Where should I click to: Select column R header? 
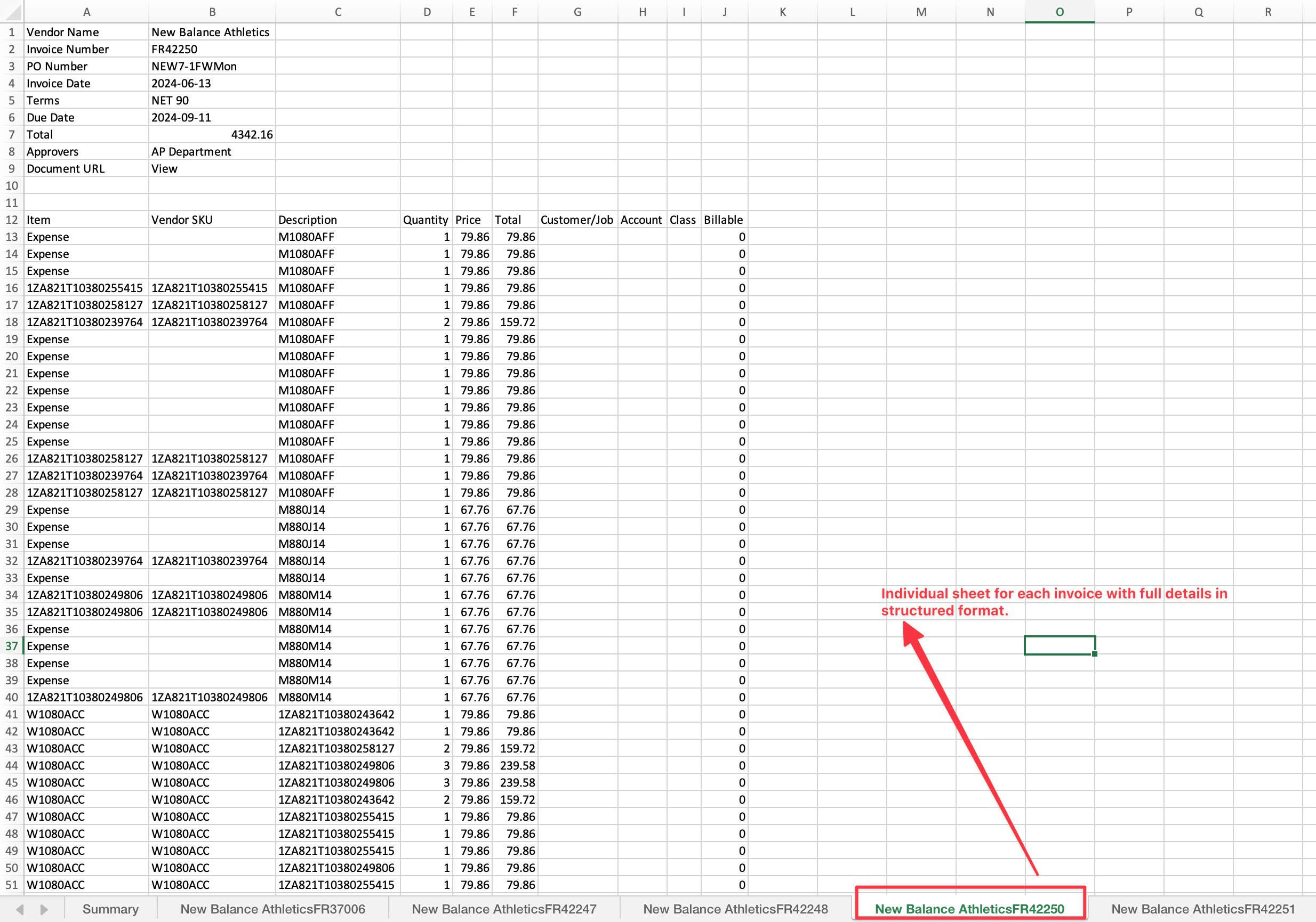(1268, 12)
